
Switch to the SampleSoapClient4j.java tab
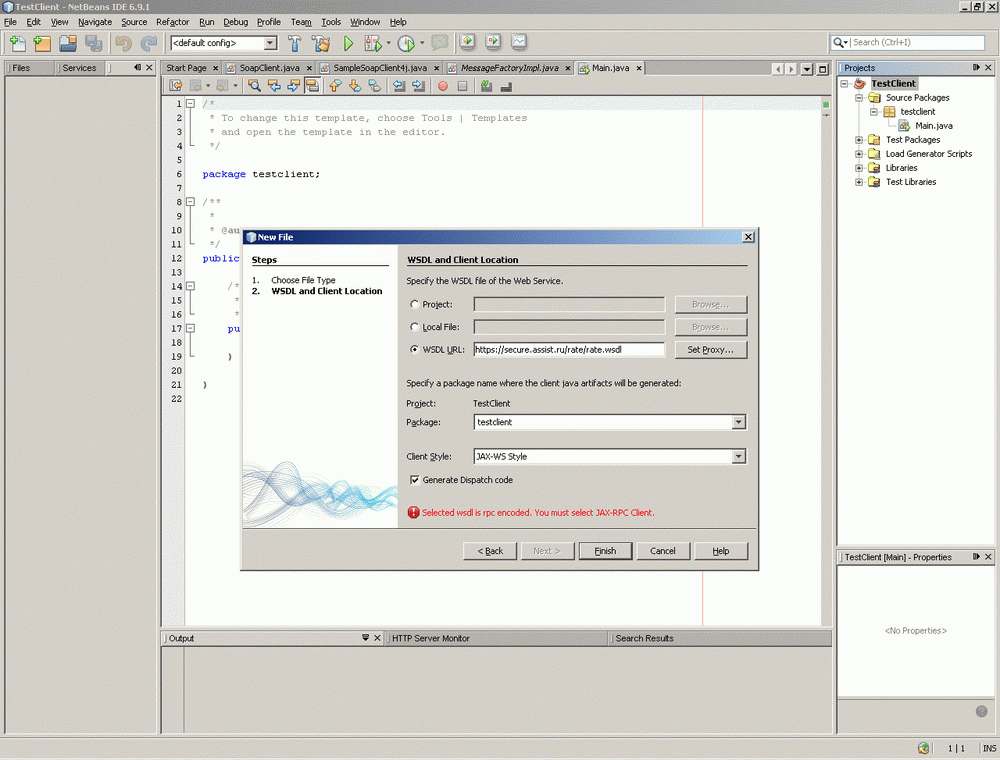[x=380, y=68]
